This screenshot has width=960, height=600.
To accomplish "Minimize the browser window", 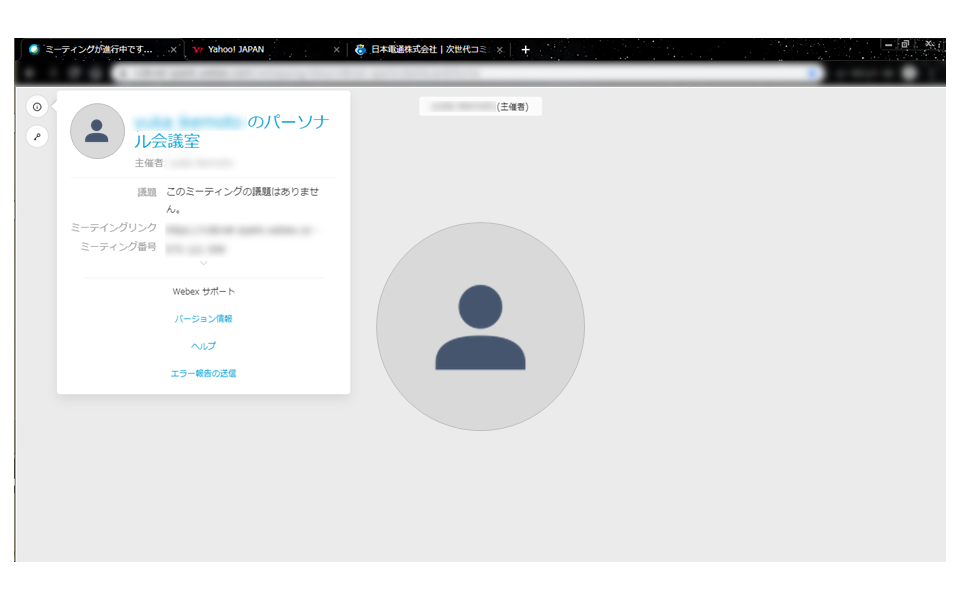I will coord(888,45).
